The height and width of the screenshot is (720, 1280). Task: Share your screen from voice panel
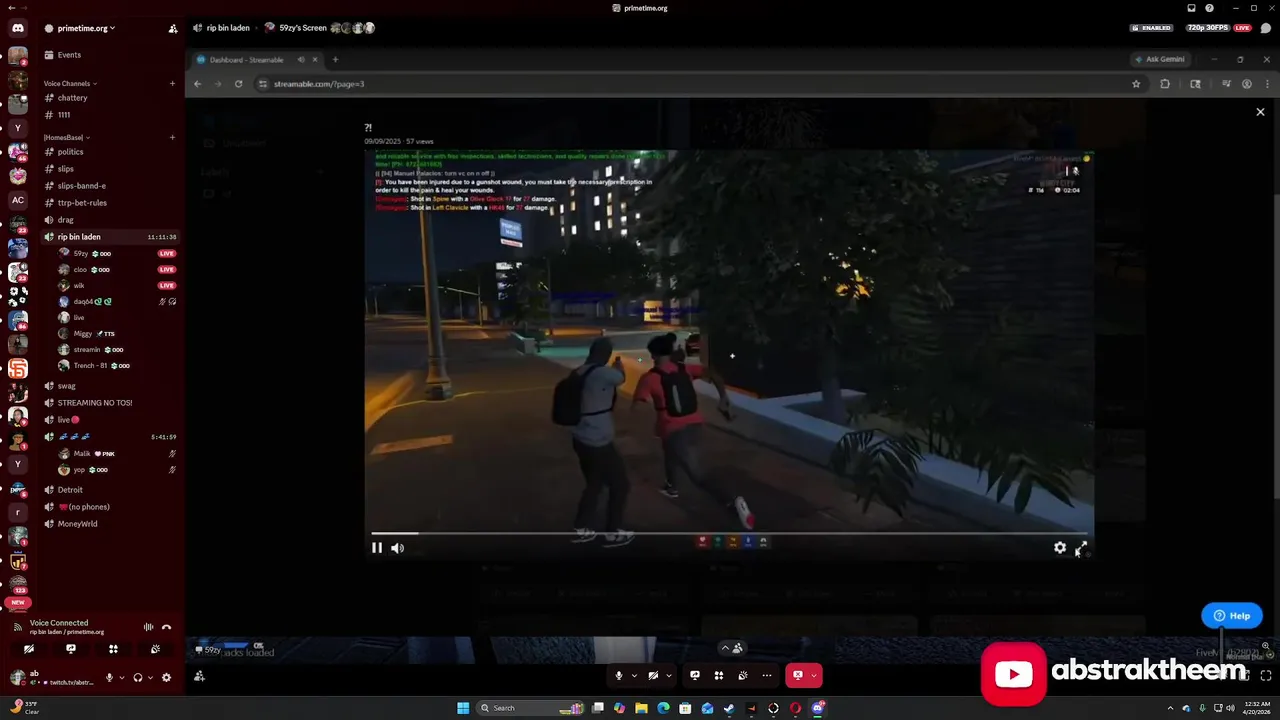[x=71, y=649]
